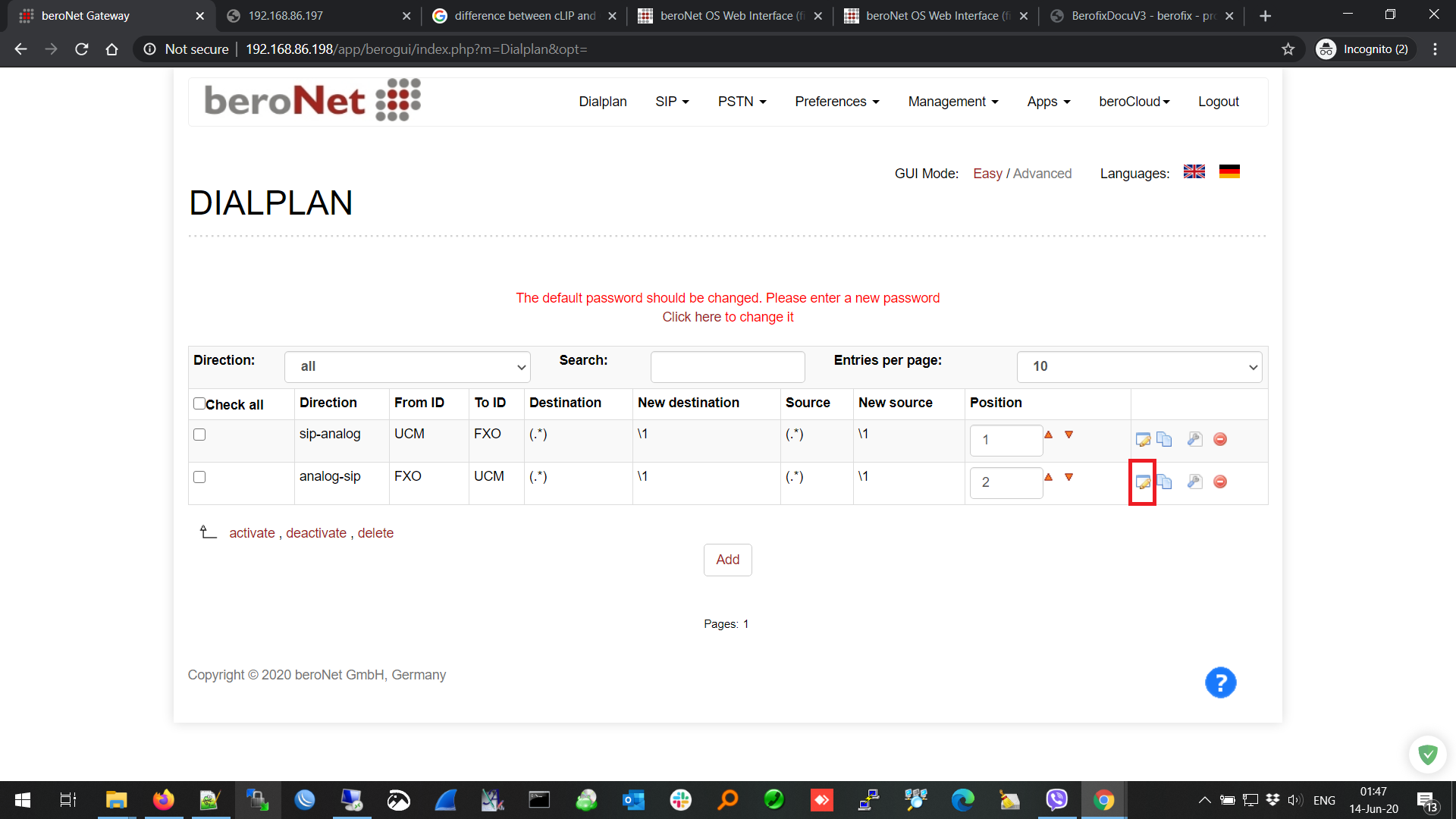Image resolution: width=1456 pixels, height=819 pixels.
Task: Open the Management menu
Action: pos(952,102)
